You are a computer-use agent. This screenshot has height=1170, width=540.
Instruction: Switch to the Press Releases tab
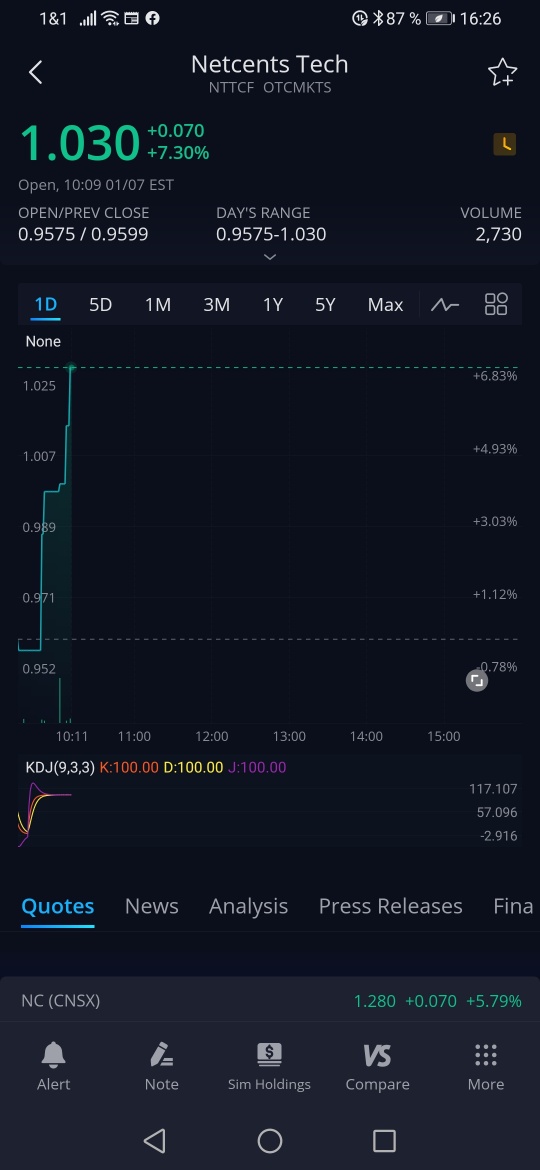[x=390, y=906]
